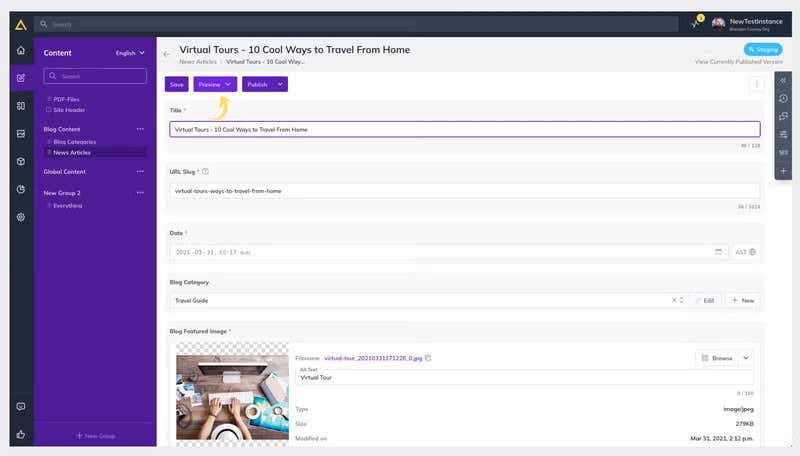
Task: Expand the Preview dropdown
Action: click(228, 84)
